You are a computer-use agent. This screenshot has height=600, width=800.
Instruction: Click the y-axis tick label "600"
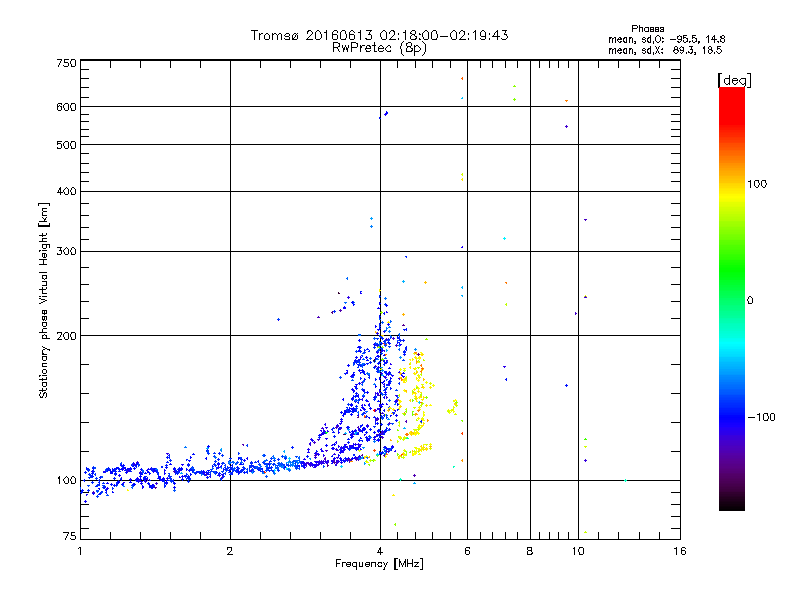66,107
